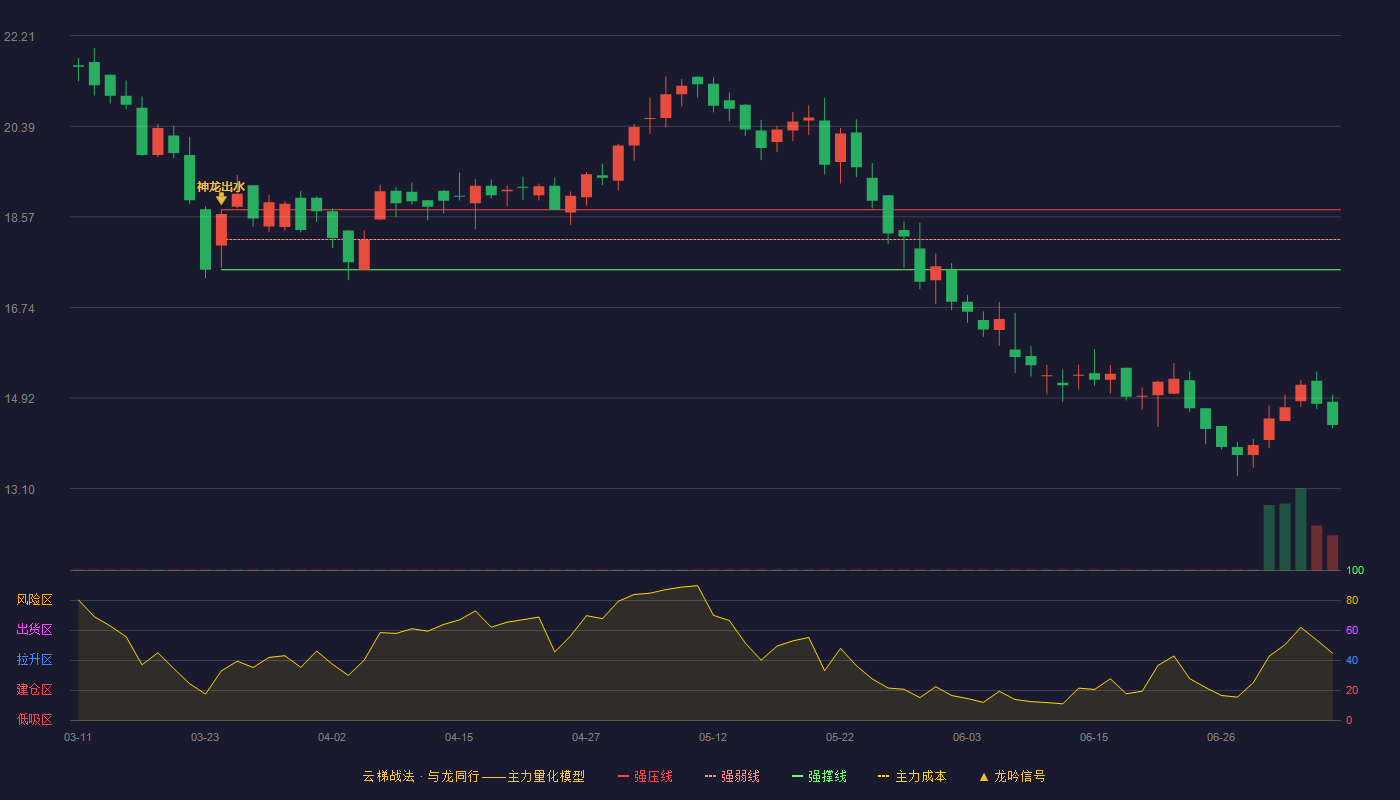Toggle the 主力成本 legend series

point(912,776)
